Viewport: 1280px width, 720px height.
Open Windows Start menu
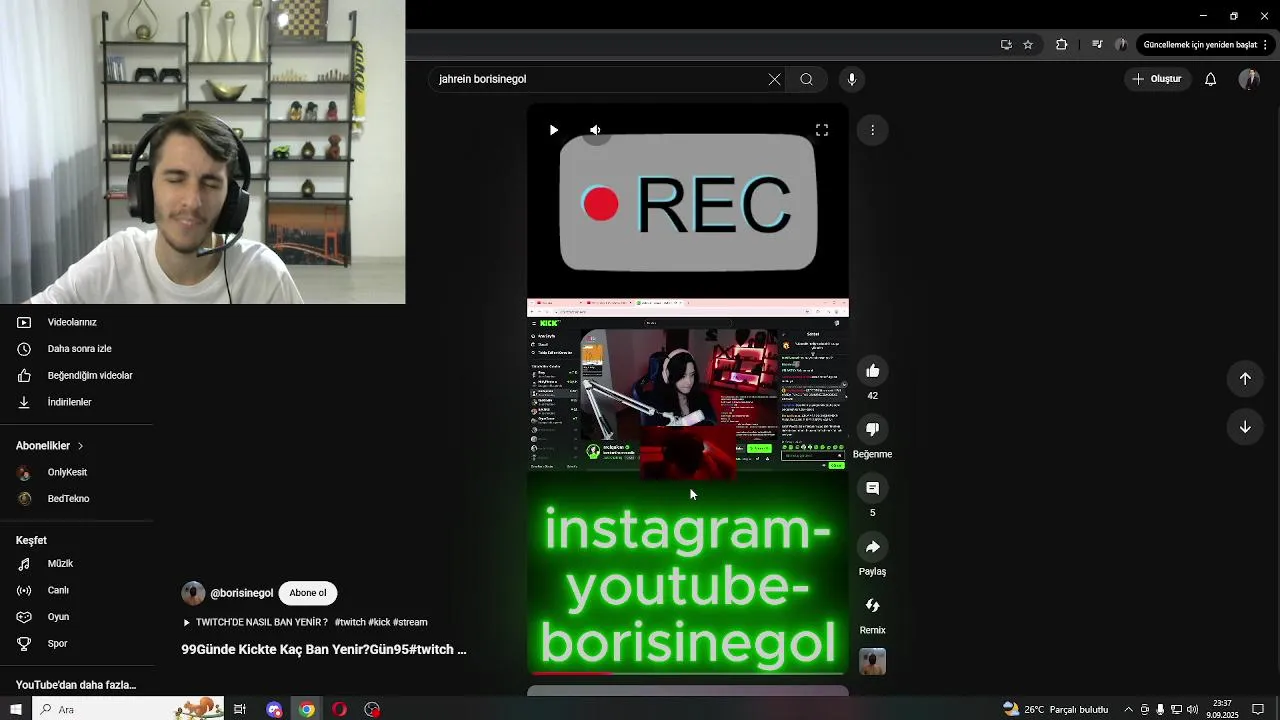15,709
